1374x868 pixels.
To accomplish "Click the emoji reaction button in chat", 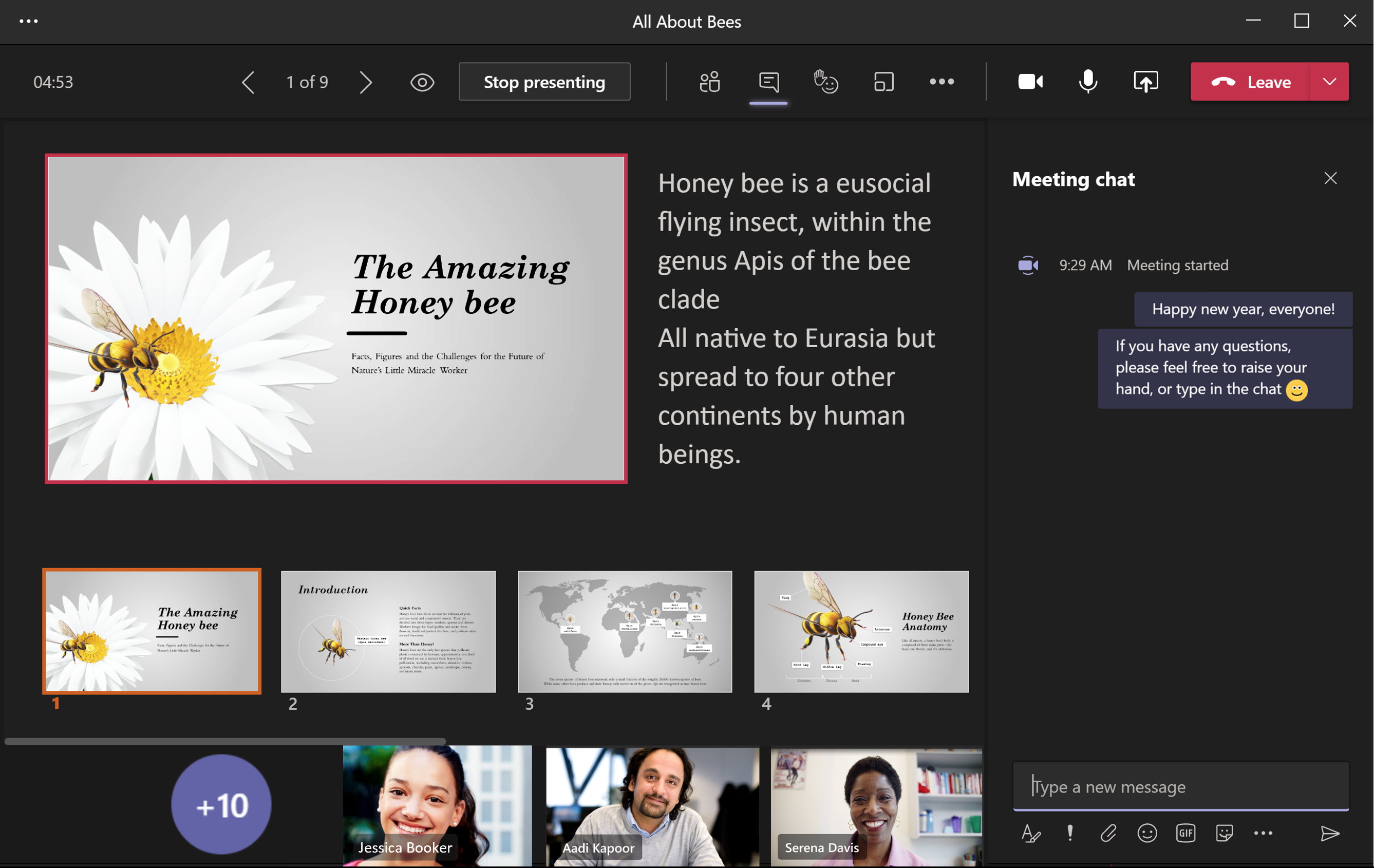I will pyautogui.click(x=1148, y=832).
